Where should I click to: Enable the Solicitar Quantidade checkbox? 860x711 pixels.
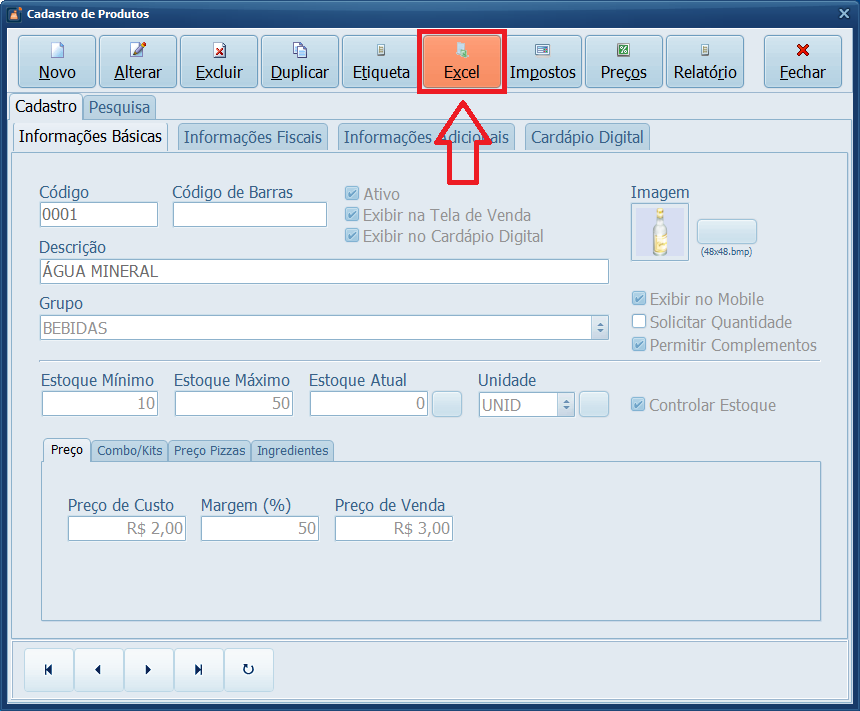click(638, 322)
